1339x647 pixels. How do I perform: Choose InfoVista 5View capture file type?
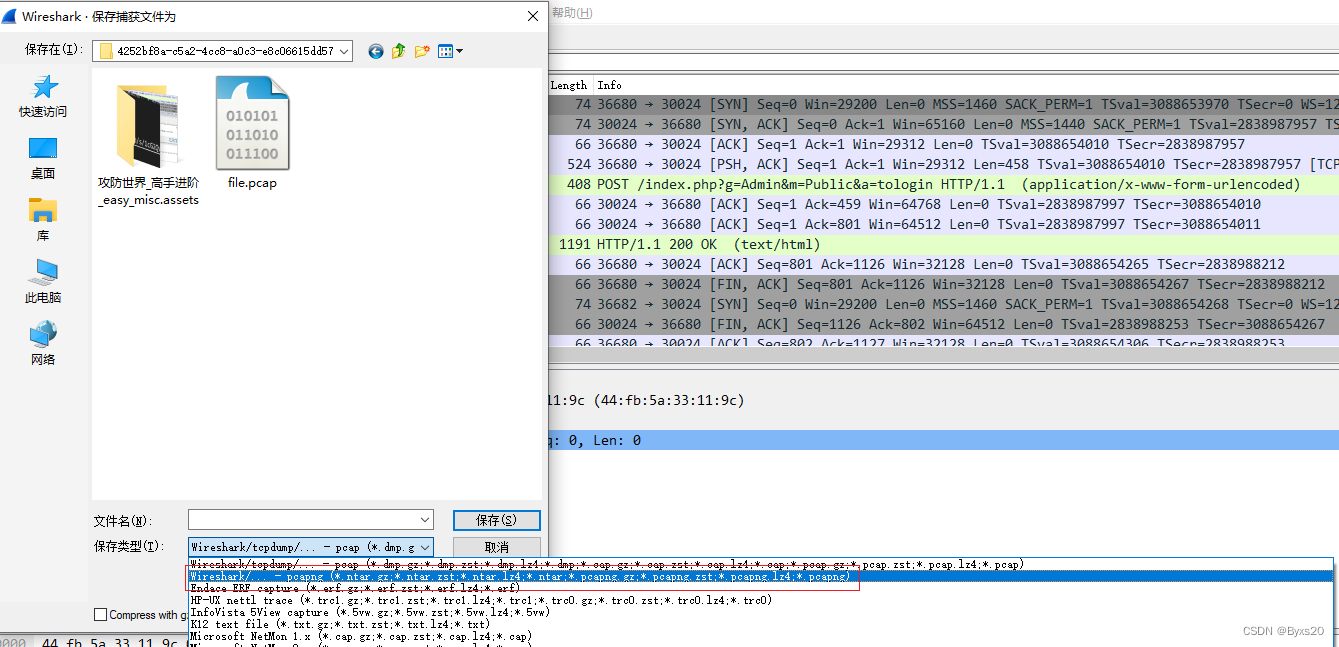[761, 612]
